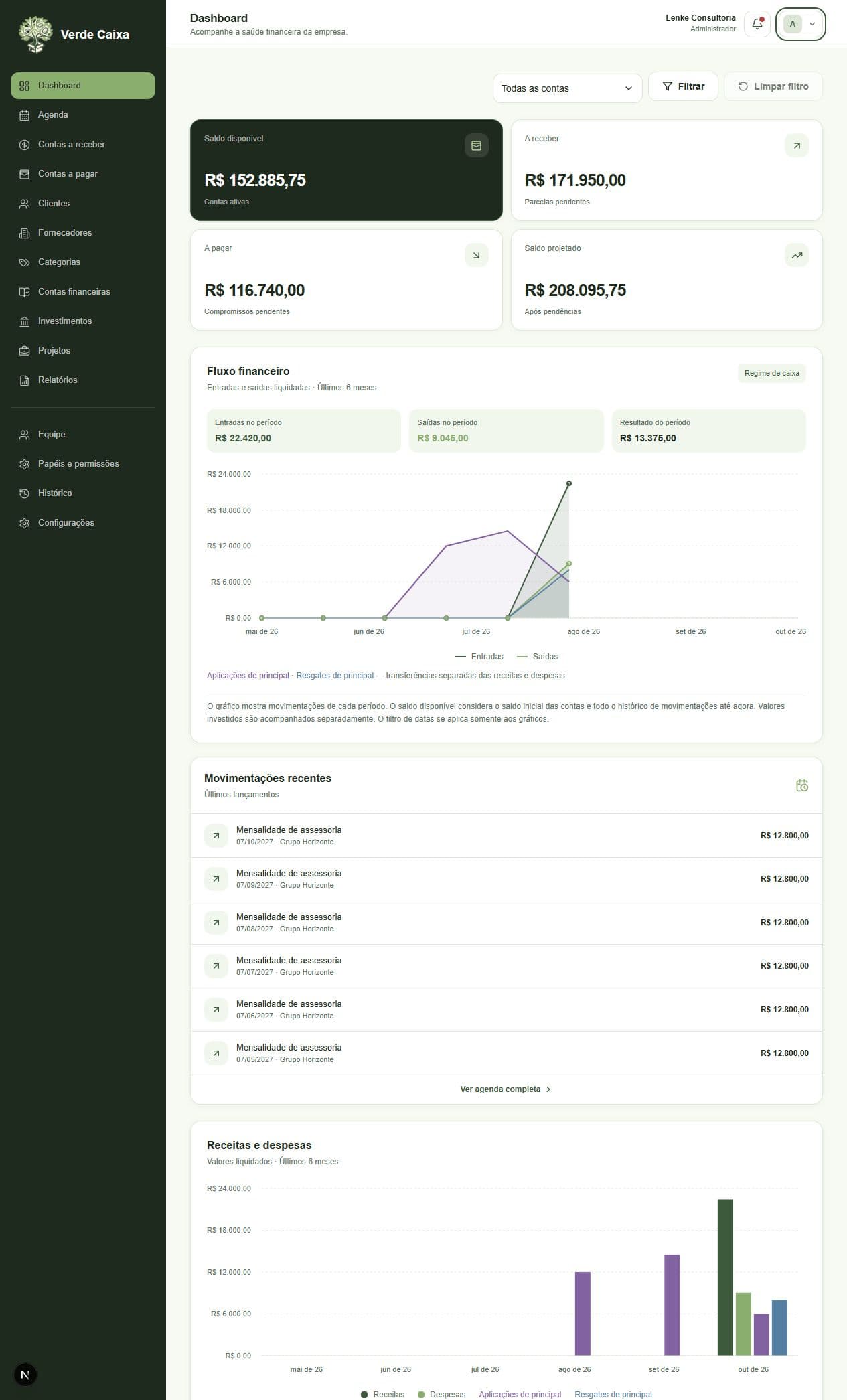This screenshot has width=847, height=1400.
Task: Click the wallet icon on Saldo disponível card
Action: (x=476, y=145)
